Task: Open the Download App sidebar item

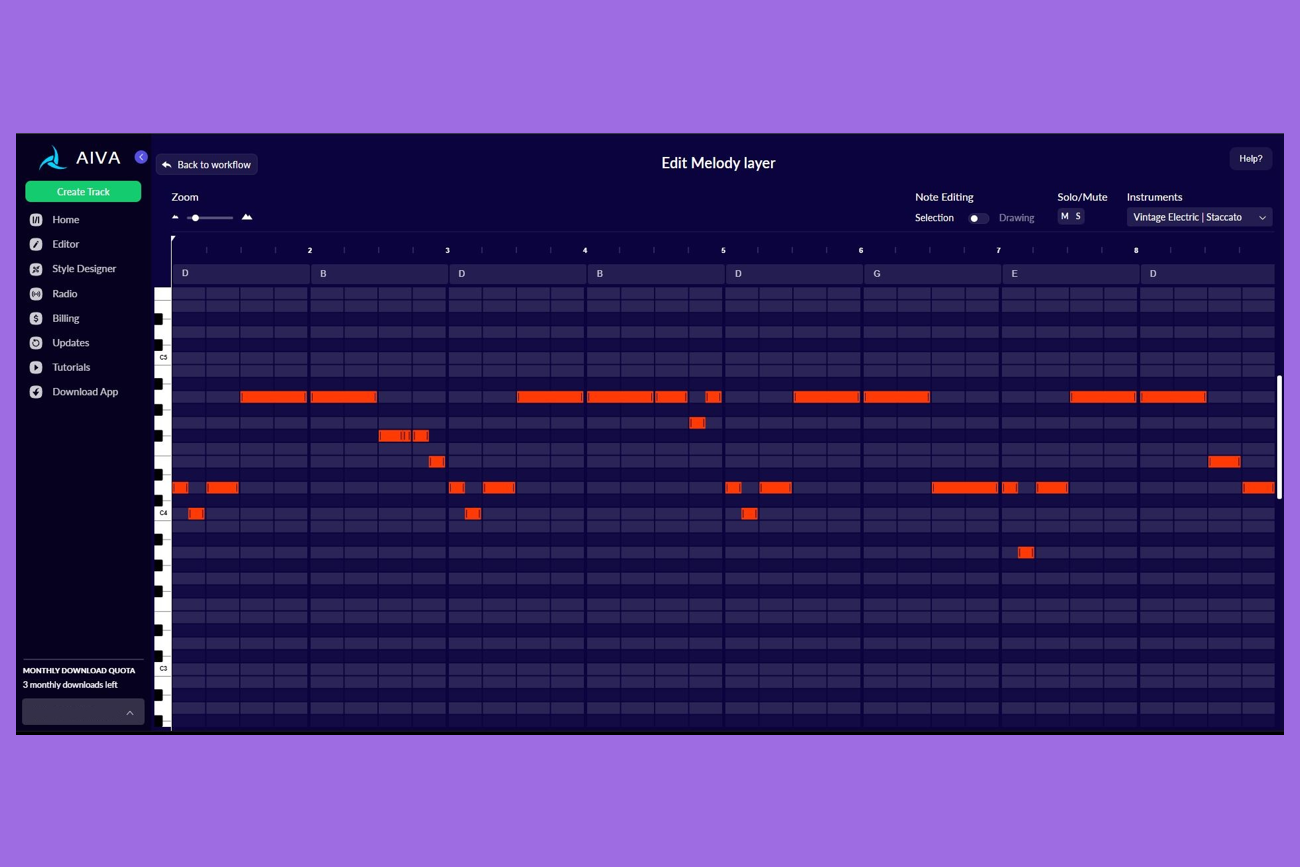Action: [84, 392]
